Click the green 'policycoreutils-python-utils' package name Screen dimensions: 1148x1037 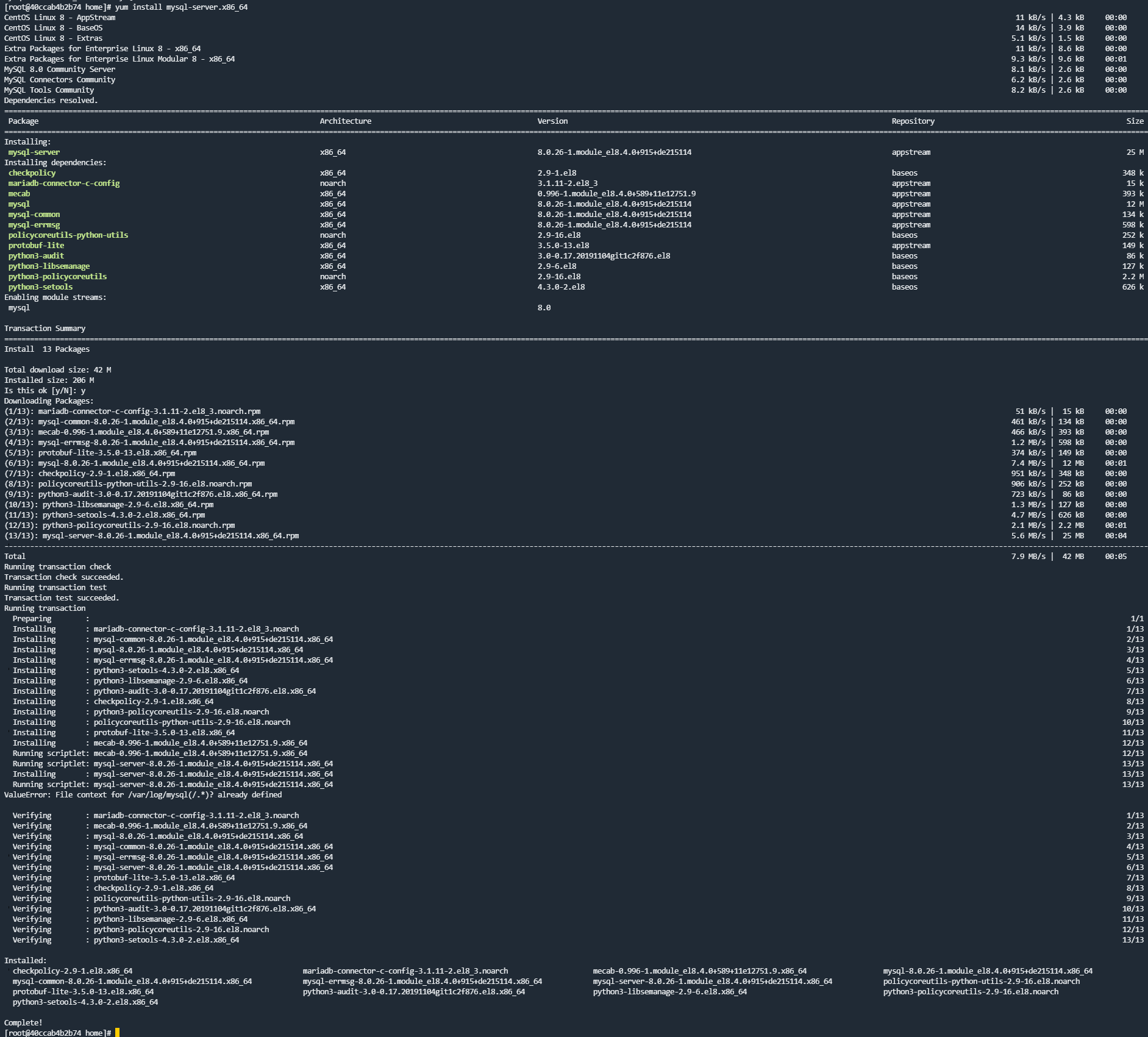[x=68, y=235]
